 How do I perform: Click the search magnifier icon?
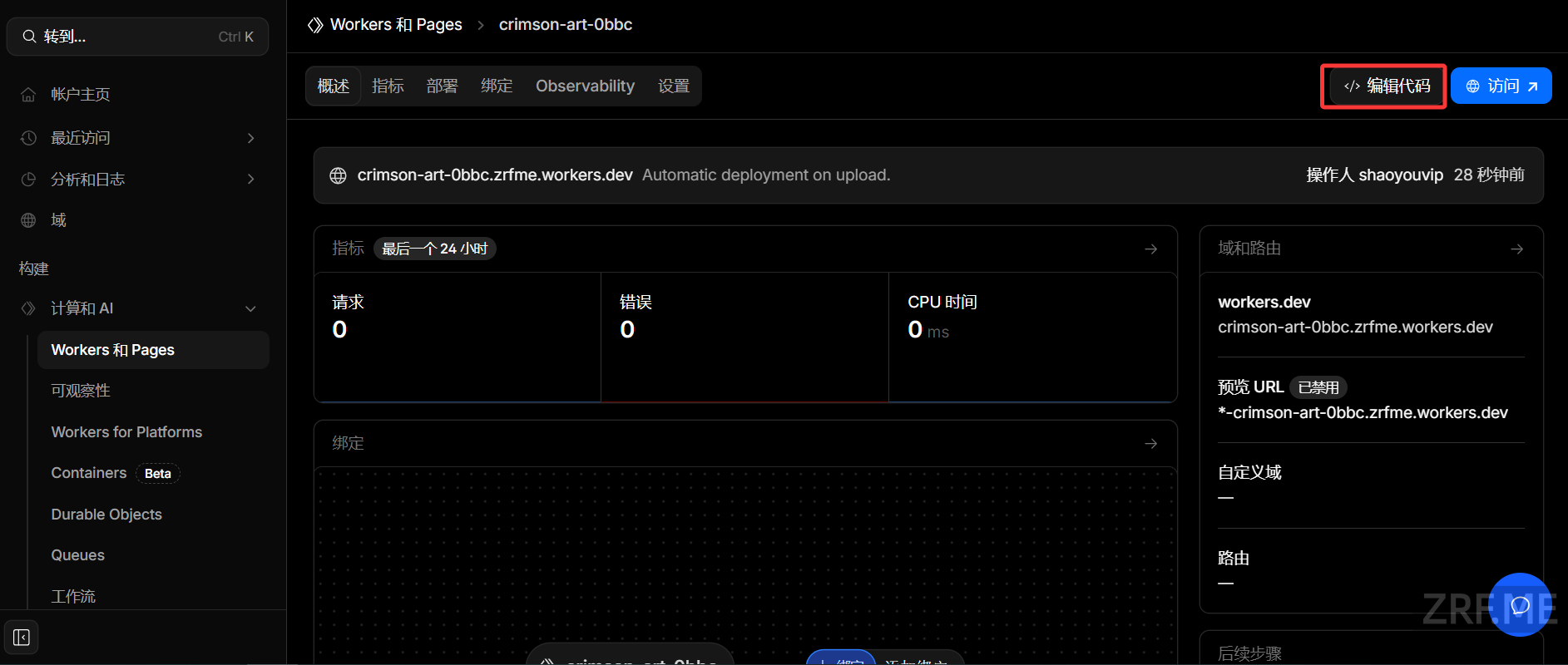[29, 37]
